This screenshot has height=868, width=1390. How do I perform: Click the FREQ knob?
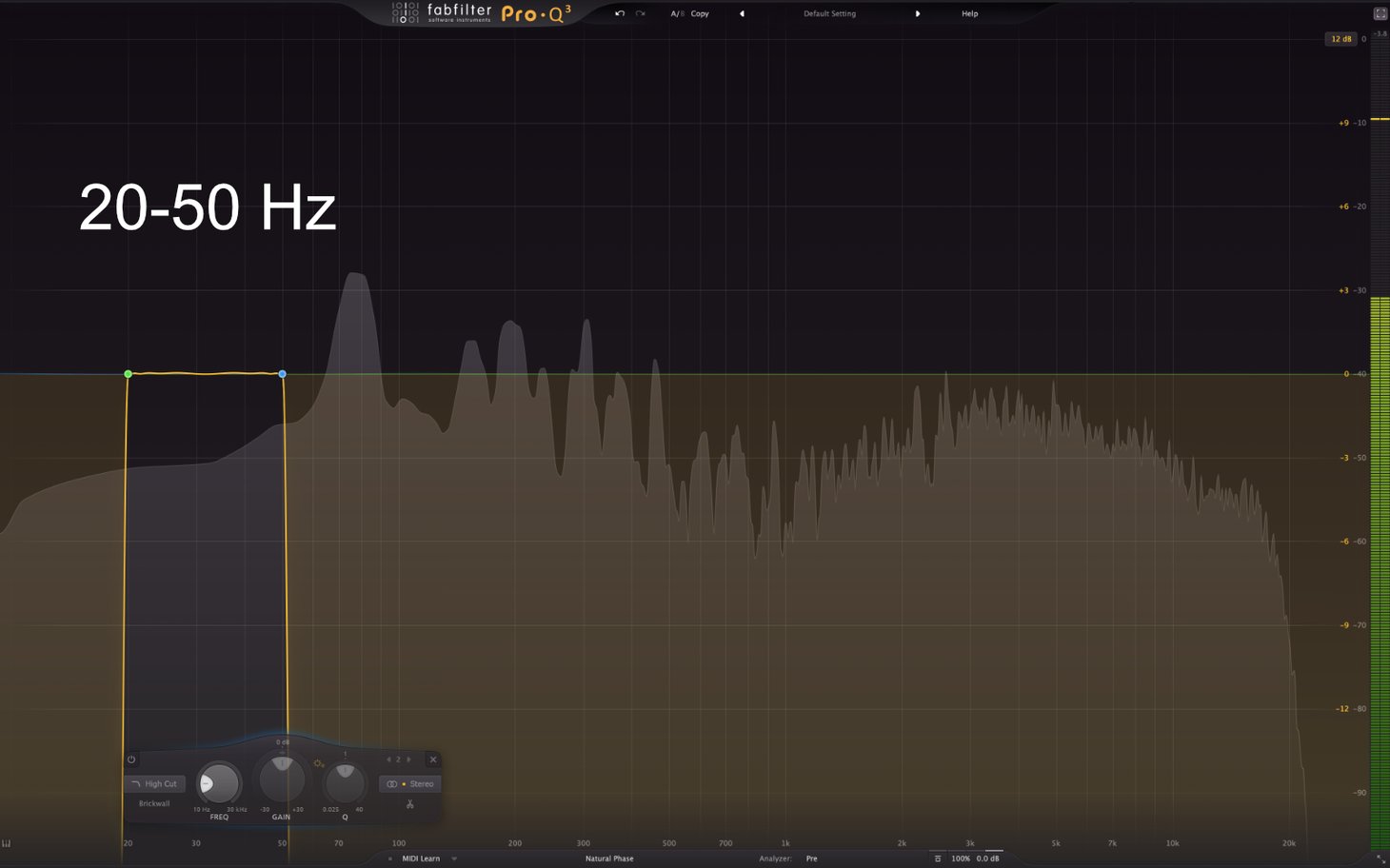pyautogui.click(x=219, y=784)
